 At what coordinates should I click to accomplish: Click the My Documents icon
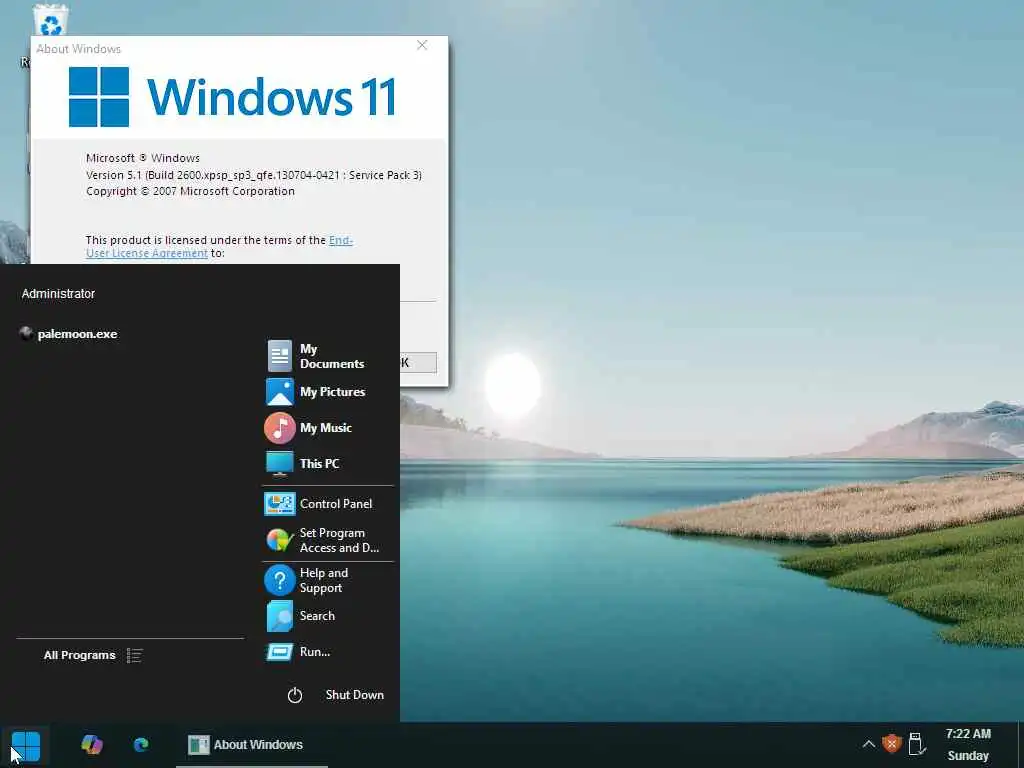point(280,356)
